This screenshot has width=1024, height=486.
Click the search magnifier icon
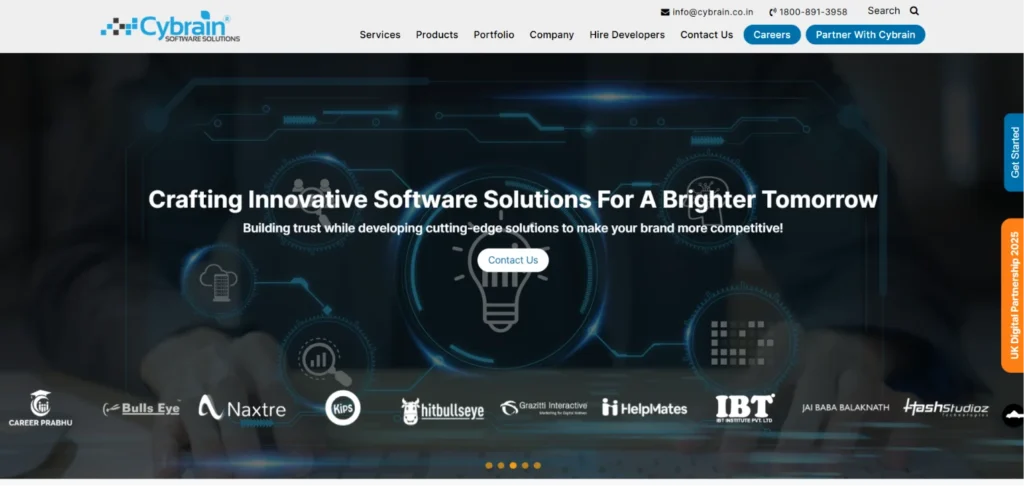pos(914,10)
